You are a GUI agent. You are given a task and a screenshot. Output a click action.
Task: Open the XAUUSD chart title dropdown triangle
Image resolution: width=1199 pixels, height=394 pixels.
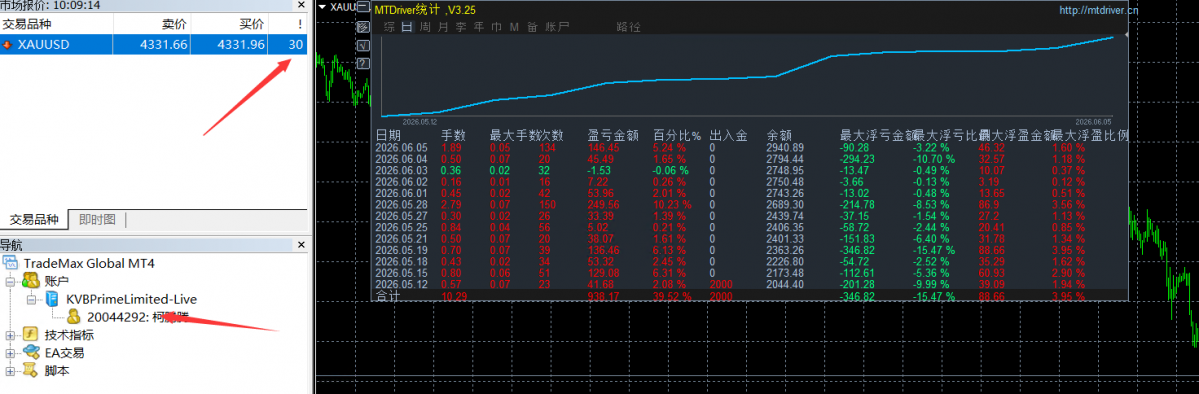[x=323, y=7]
